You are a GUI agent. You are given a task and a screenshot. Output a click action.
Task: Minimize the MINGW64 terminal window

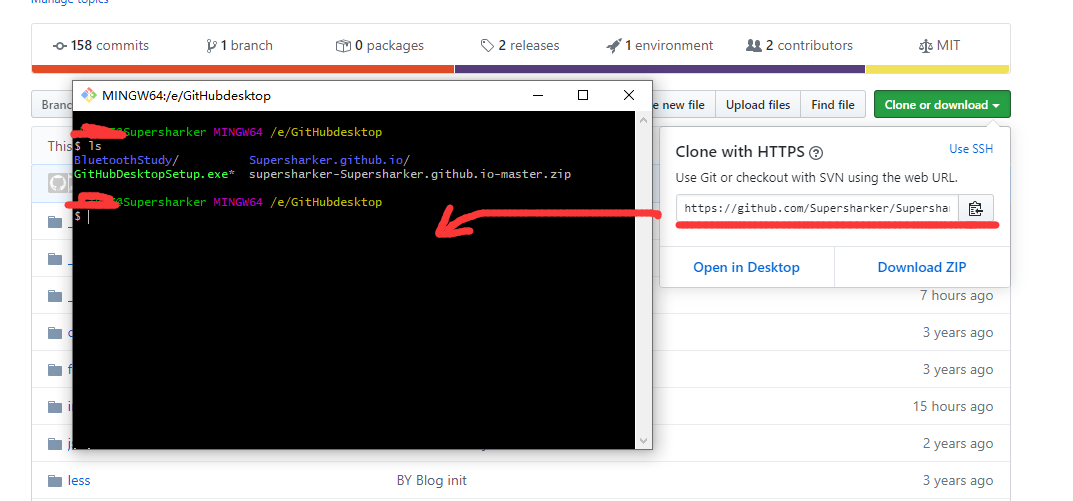(539, 95)
